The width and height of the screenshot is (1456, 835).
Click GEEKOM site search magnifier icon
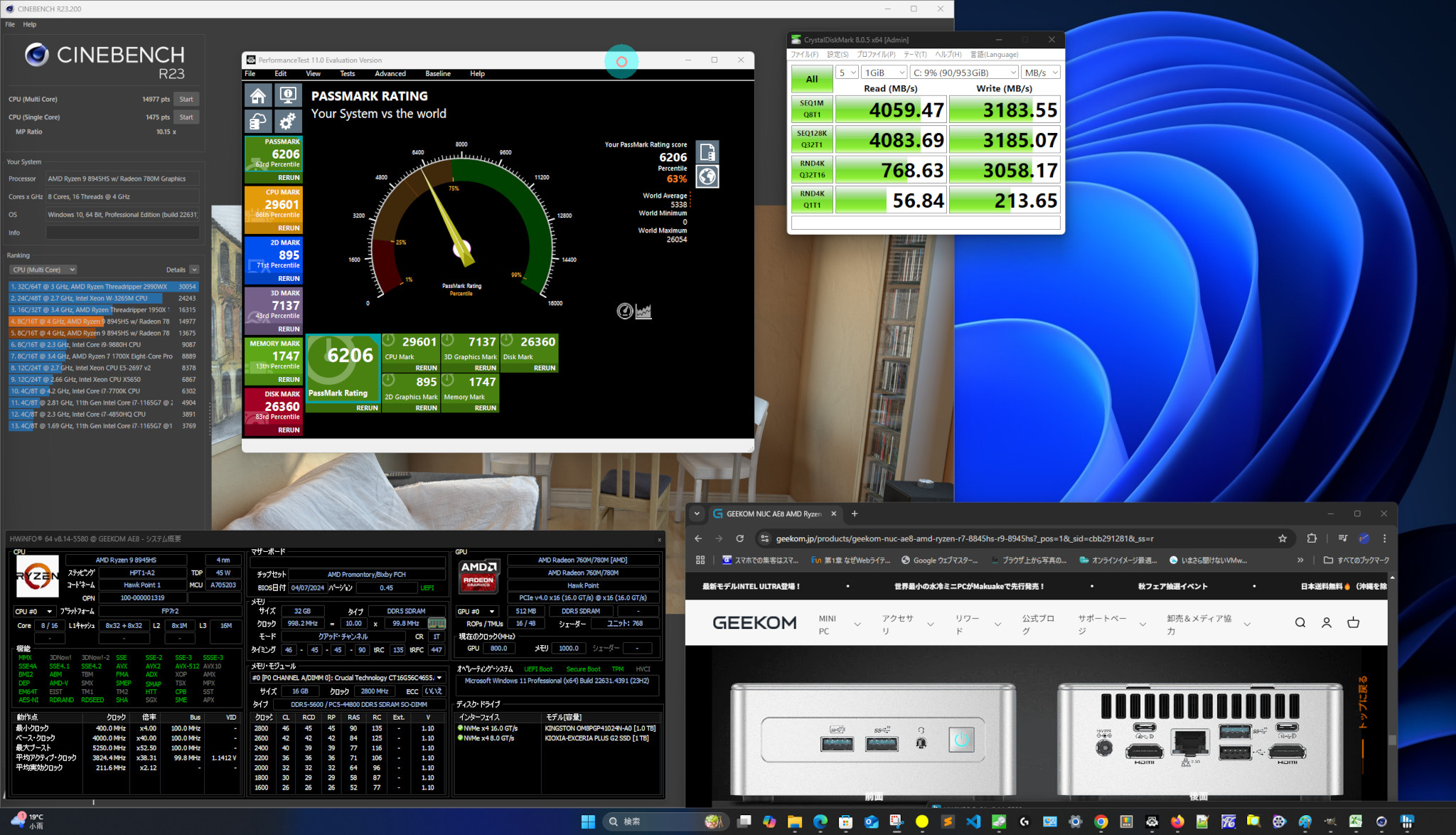[x=1300, y=622]
